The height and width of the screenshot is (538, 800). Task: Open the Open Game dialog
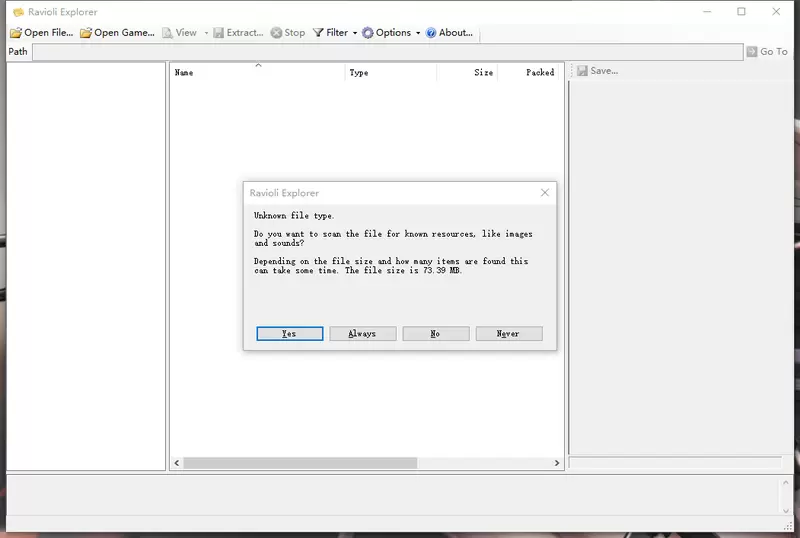tap(117, 33)
